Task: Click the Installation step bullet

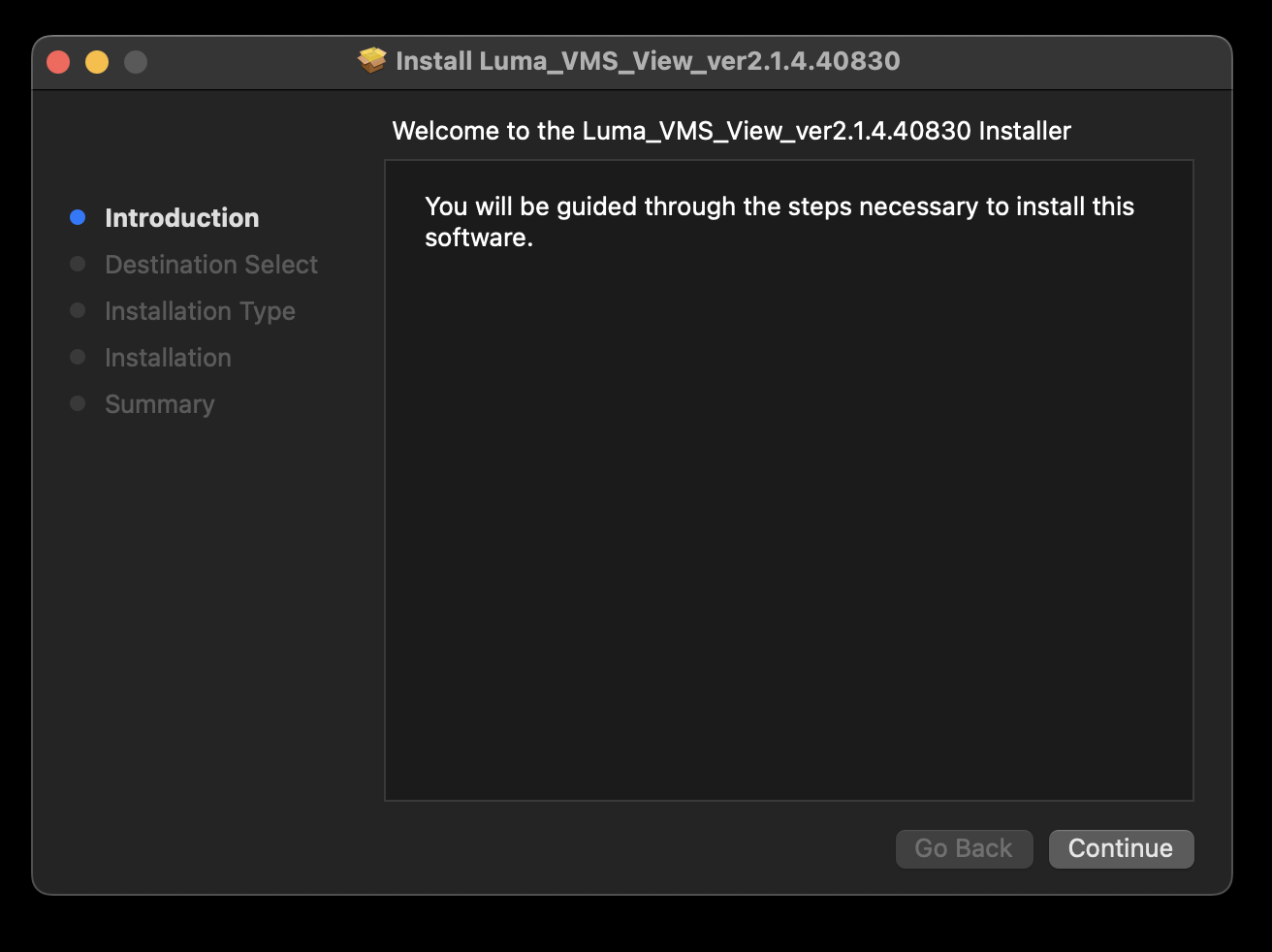Action: (78, 357)
